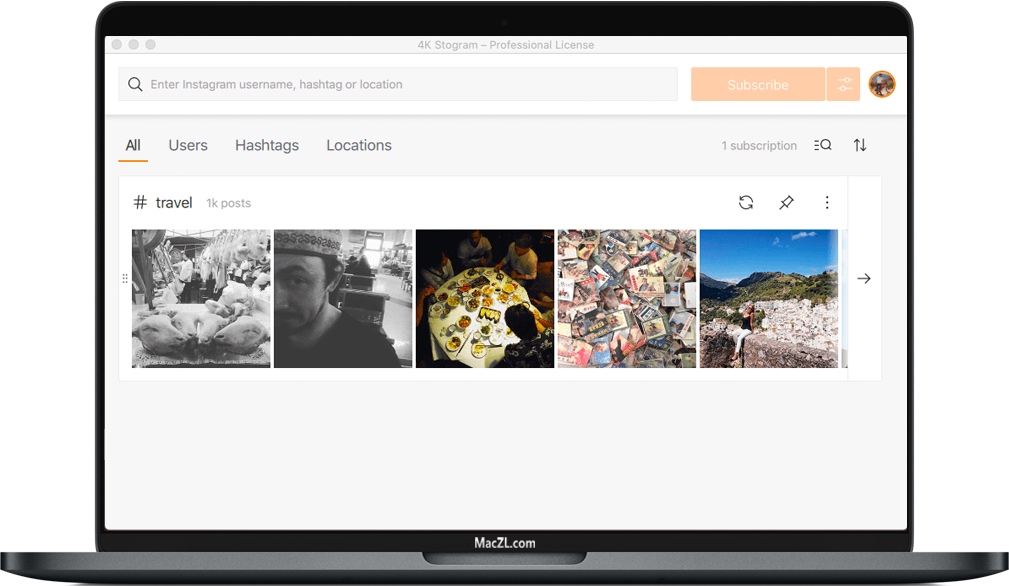Open the sort order arrows
Screen dimensions: 1009x586
click(x=860, y=145)
